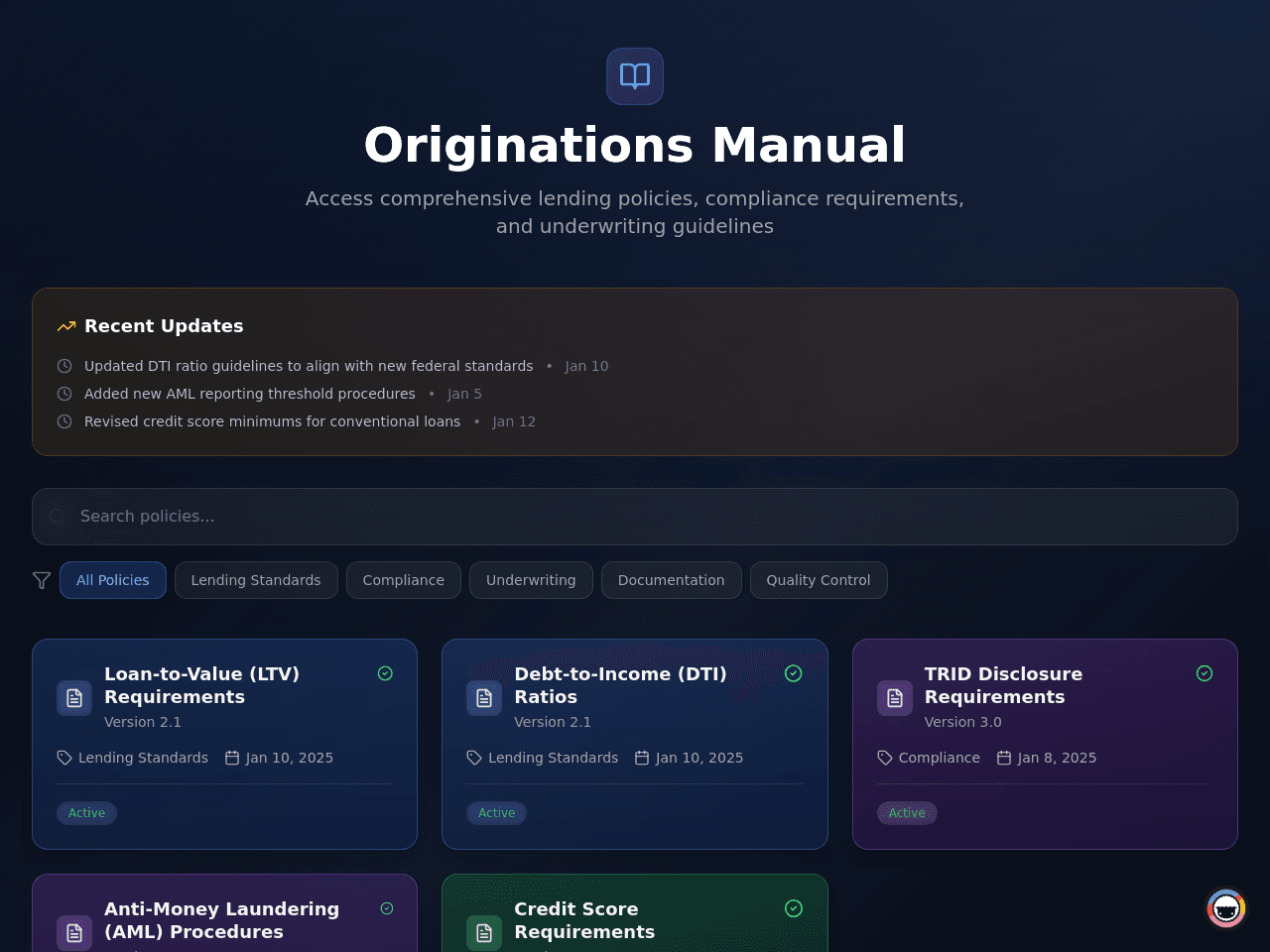This screenshot has width=1270, height=952.
Task: Click 'Jan 10, 2025' on the Loan-to-Value card
Action: [x=290, y=758]
